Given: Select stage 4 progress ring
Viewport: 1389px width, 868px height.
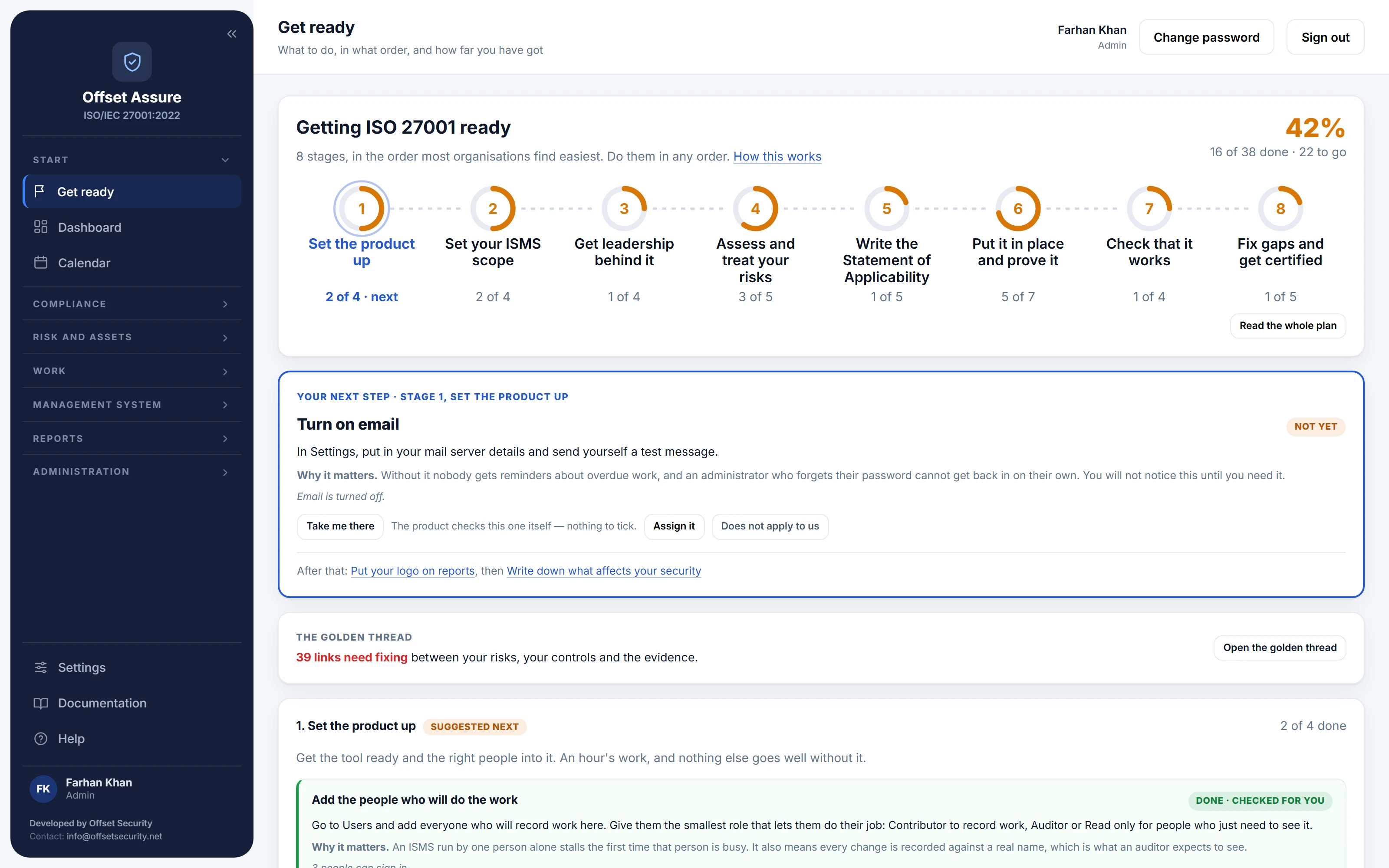Looking at the screenshot, I should (x=755, y=208).
